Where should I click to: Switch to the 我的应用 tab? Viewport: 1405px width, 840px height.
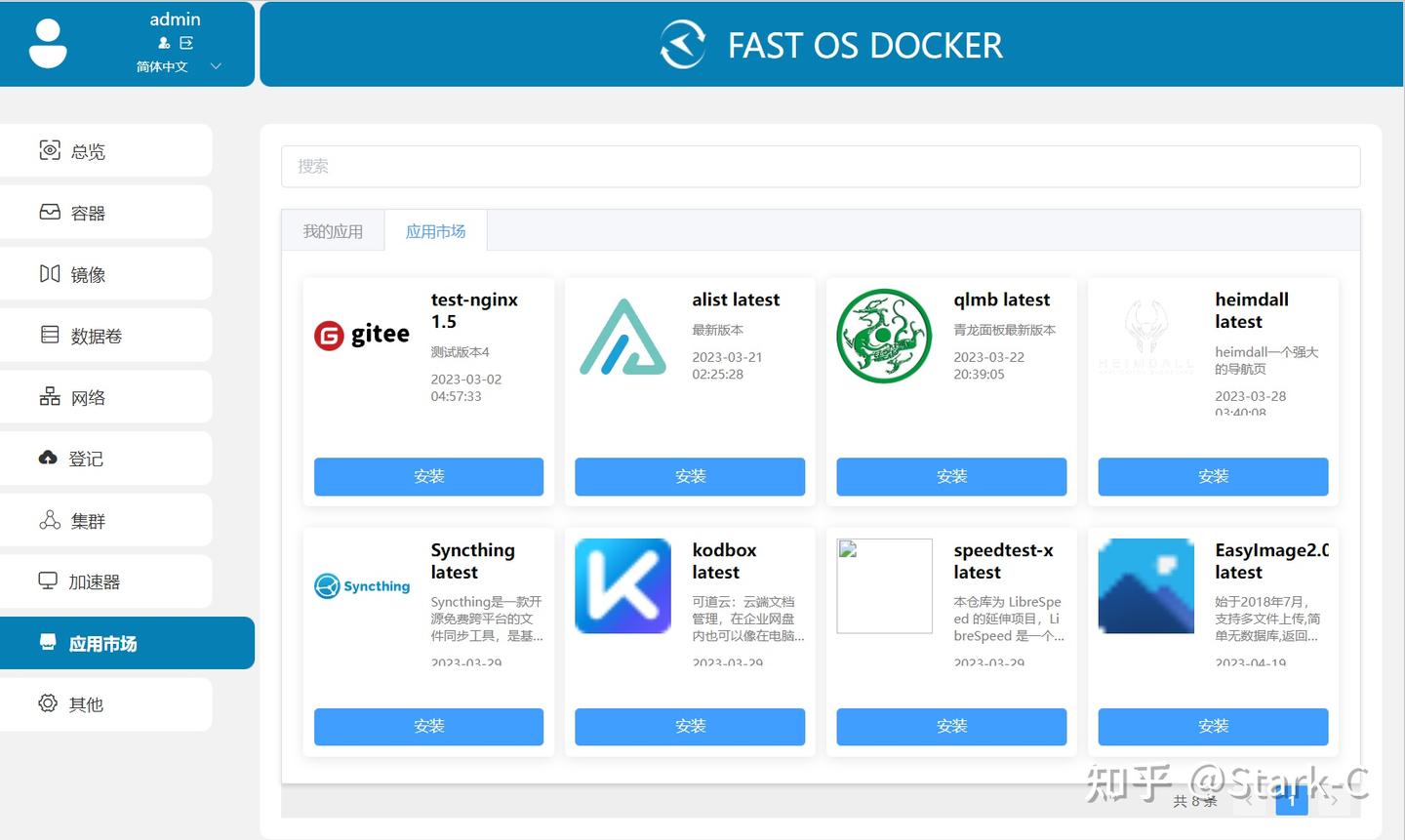333,231
